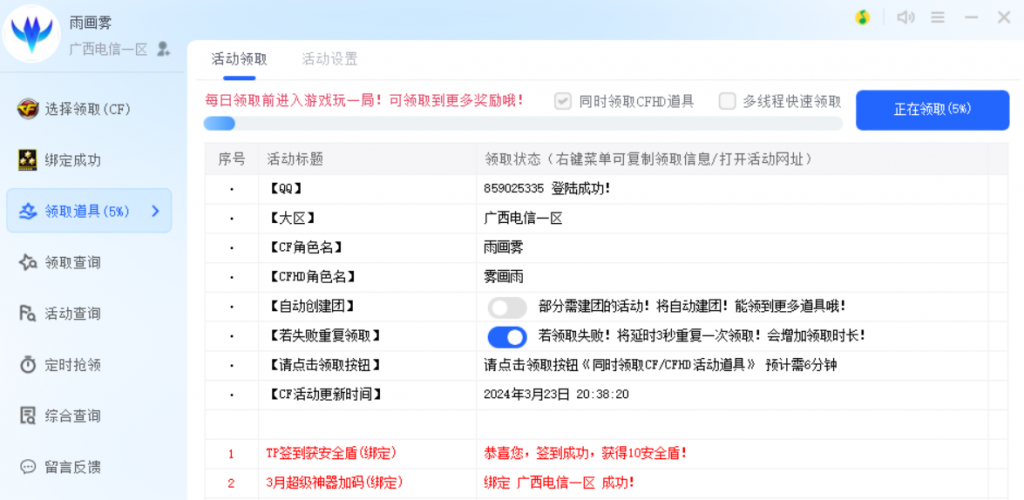
Task: Click the 广西电信一区 server label in header
Action: point(108,48)
